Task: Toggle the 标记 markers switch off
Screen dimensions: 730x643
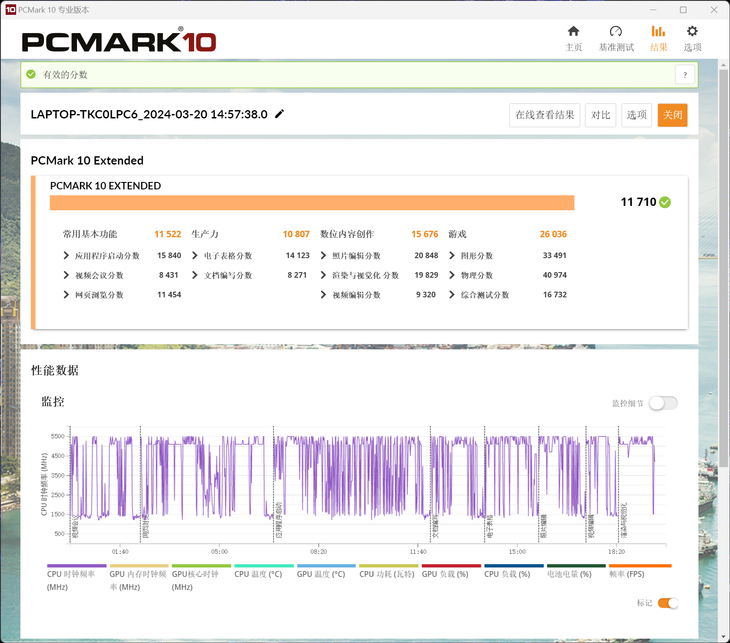Action: tap(668, 603)
